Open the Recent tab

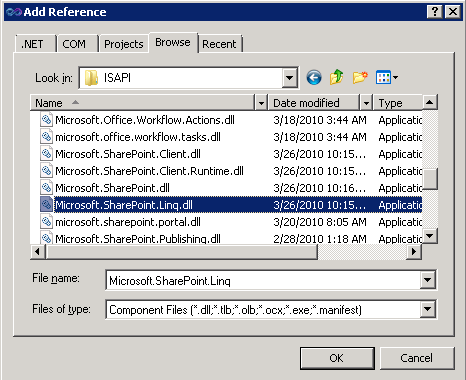219,44
